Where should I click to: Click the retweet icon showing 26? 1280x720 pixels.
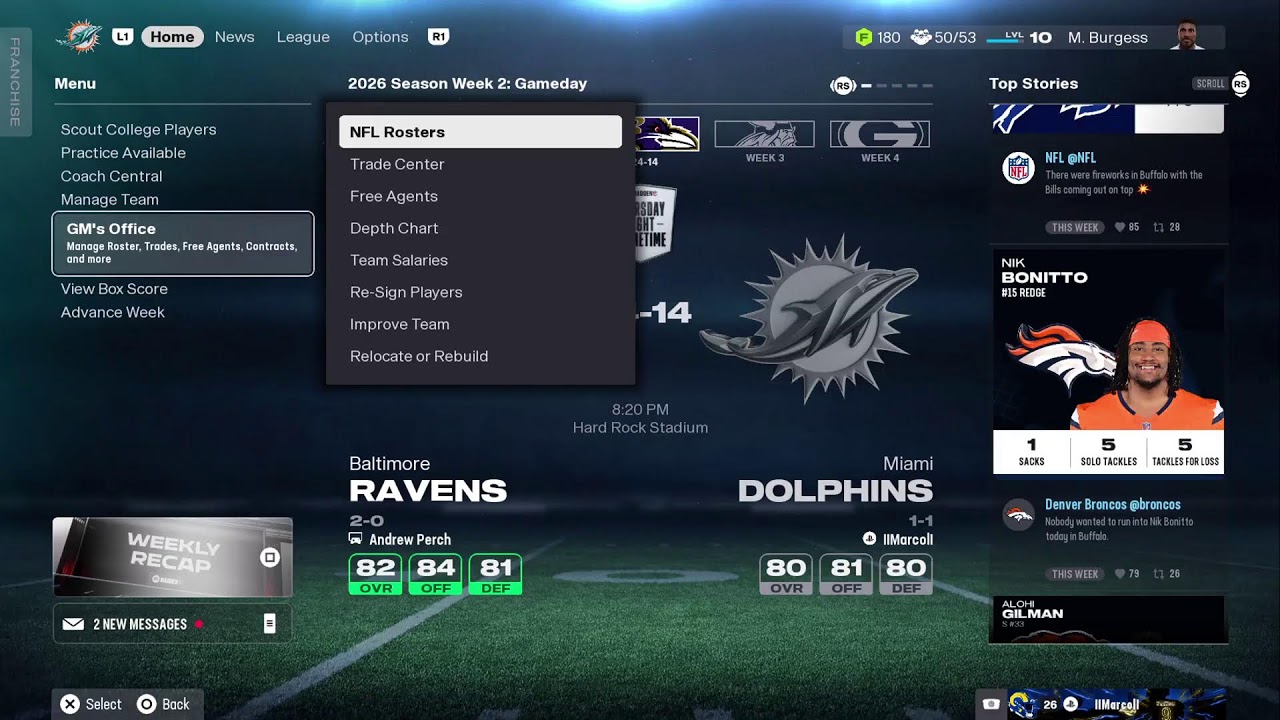click(1158, 574)
